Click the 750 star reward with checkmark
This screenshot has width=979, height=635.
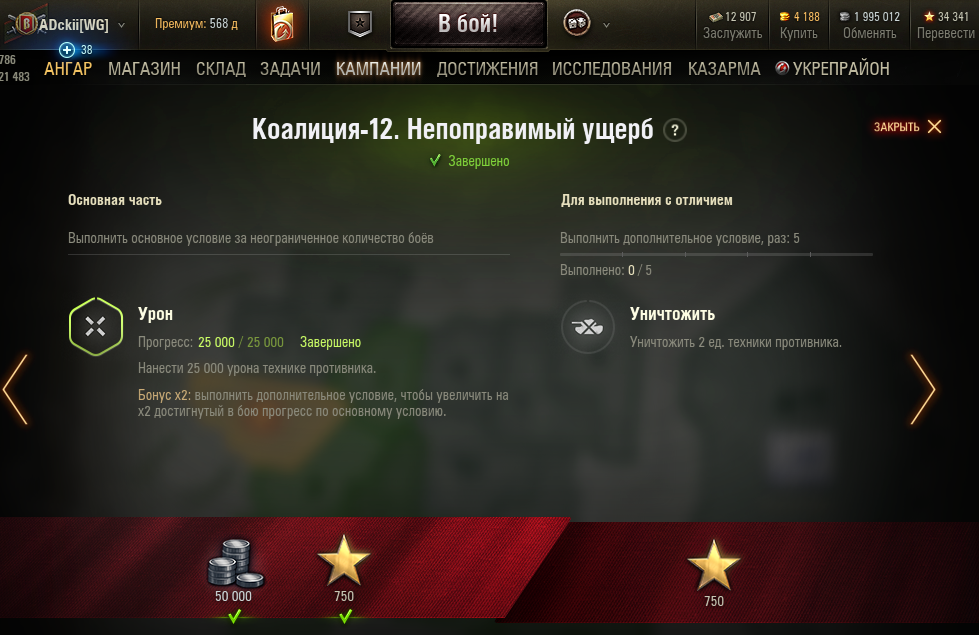tap(343, 561)
